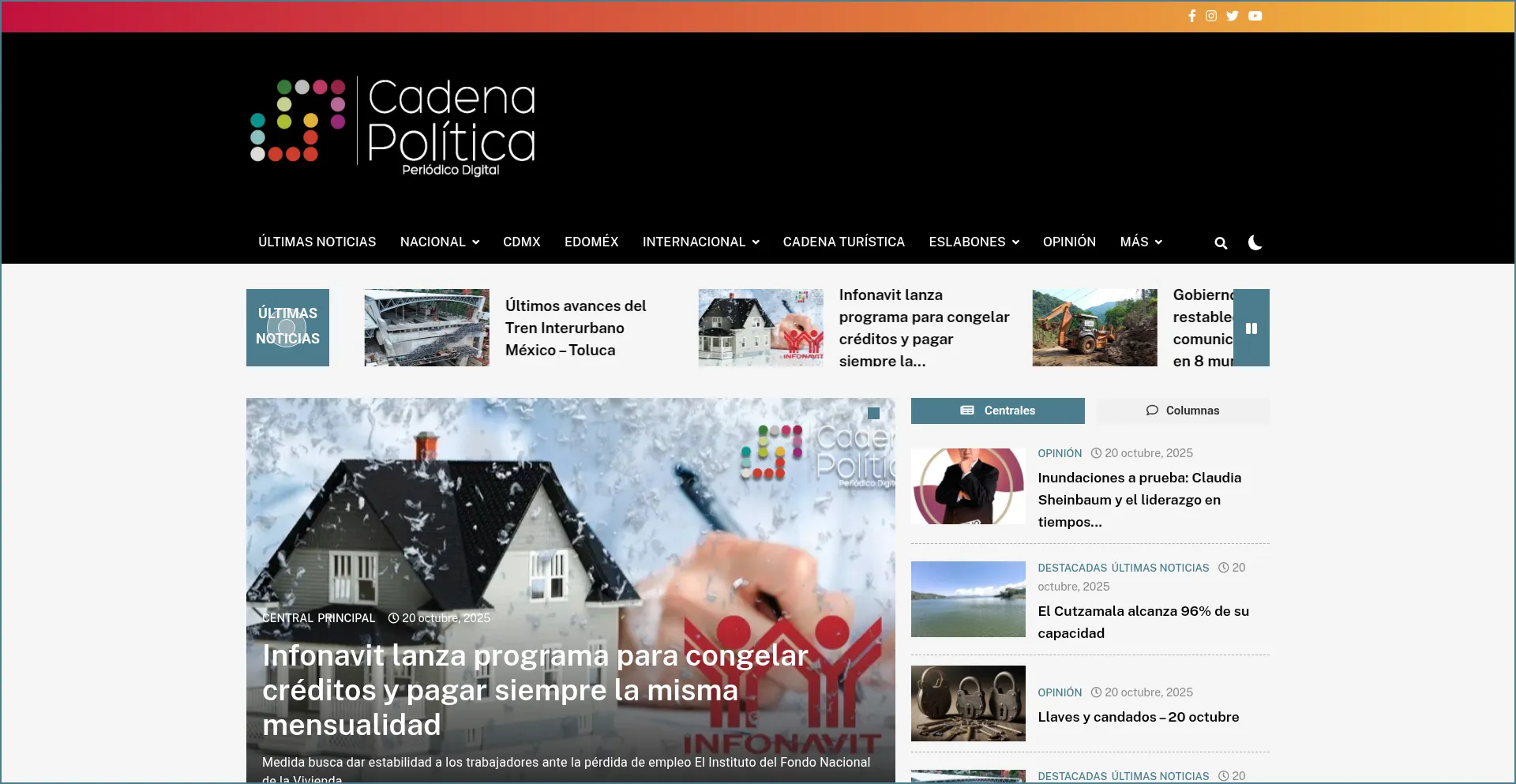Click the Tren Interurbano ticker thumbnail
Viewport: 1516px width, 784px height.
[426, 328]
